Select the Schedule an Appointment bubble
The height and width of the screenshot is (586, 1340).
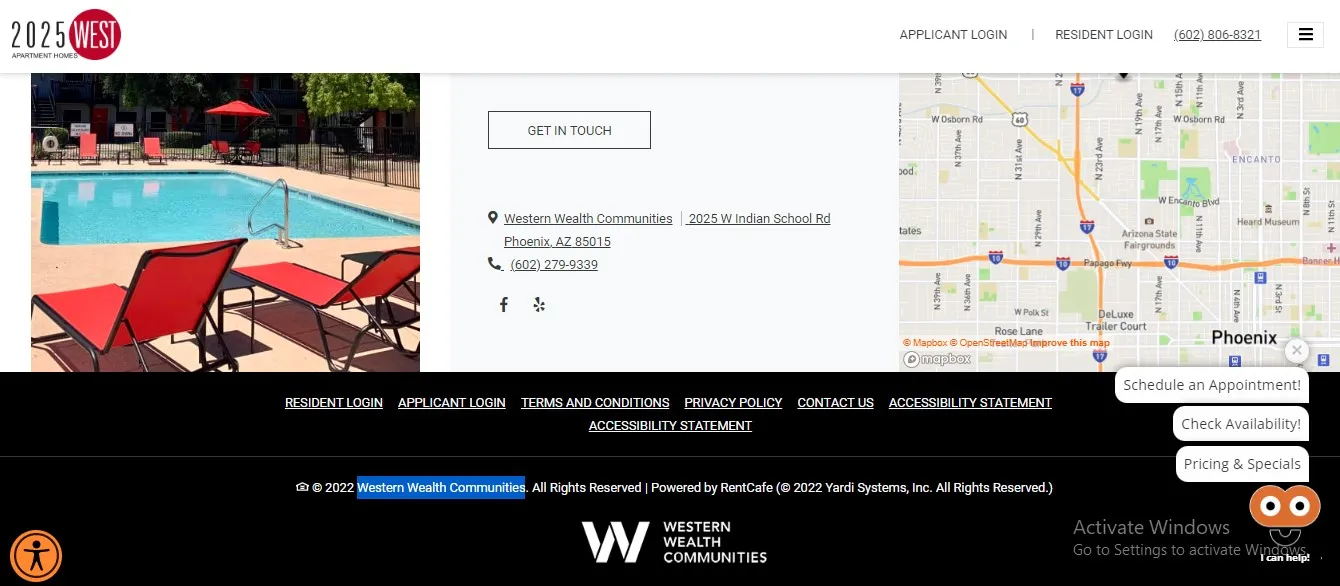1212,385
